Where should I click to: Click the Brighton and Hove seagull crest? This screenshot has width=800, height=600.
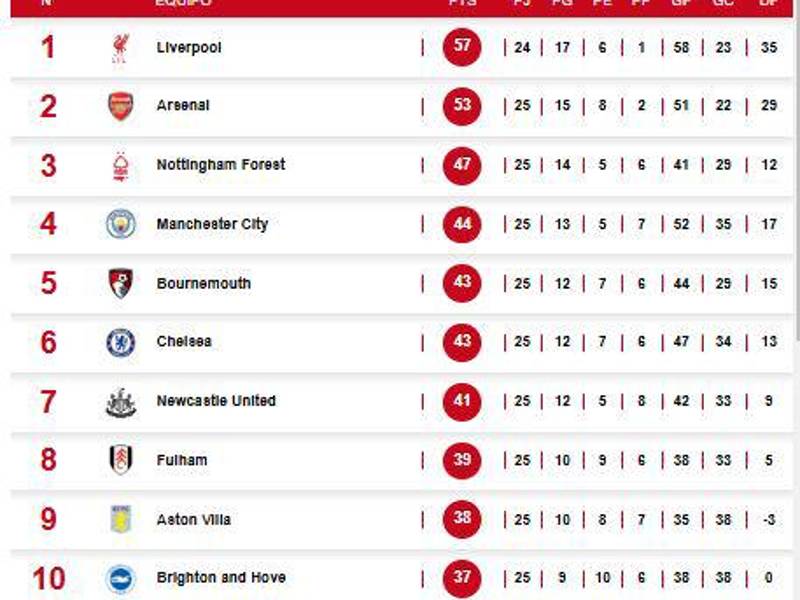119,577
